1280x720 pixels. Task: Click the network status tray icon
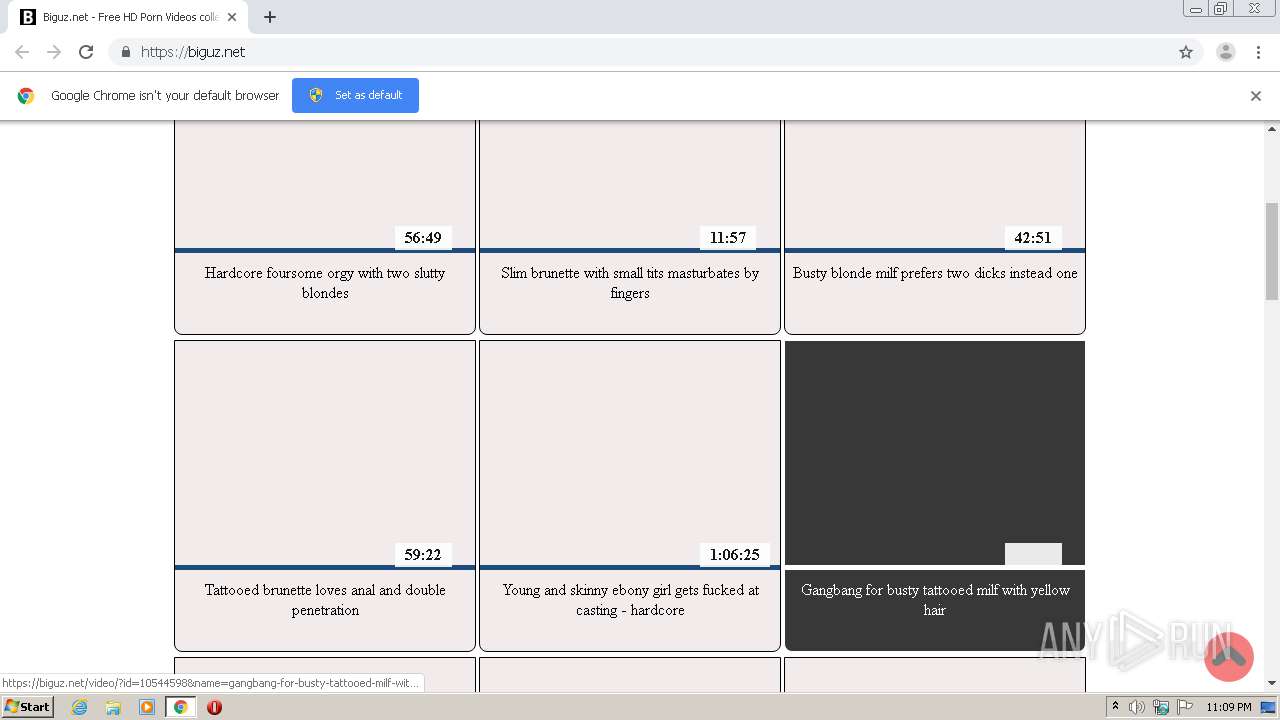(1160, 707)
